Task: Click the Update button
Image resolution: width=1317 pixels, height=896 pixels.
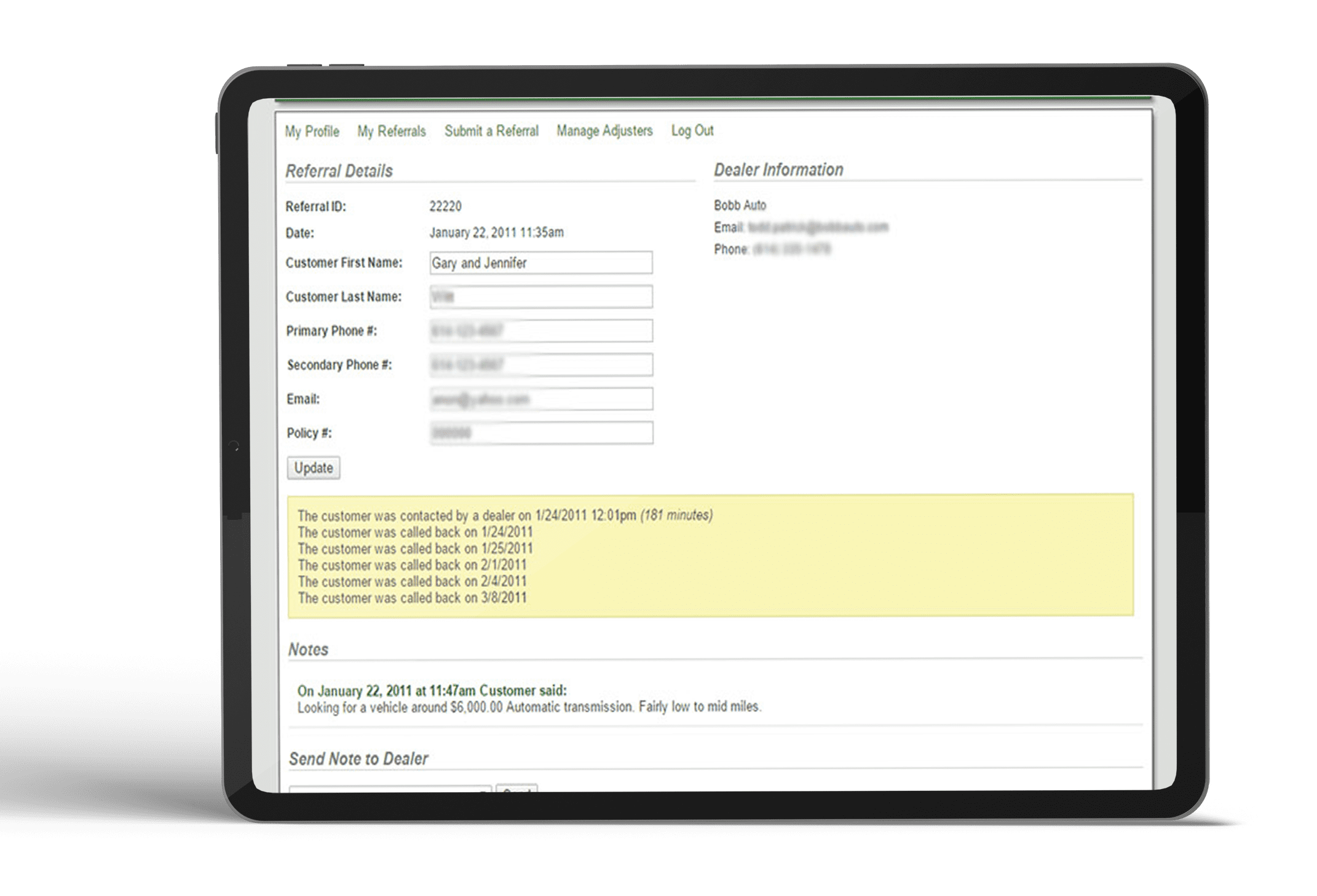Action: (x=314, y=467)
